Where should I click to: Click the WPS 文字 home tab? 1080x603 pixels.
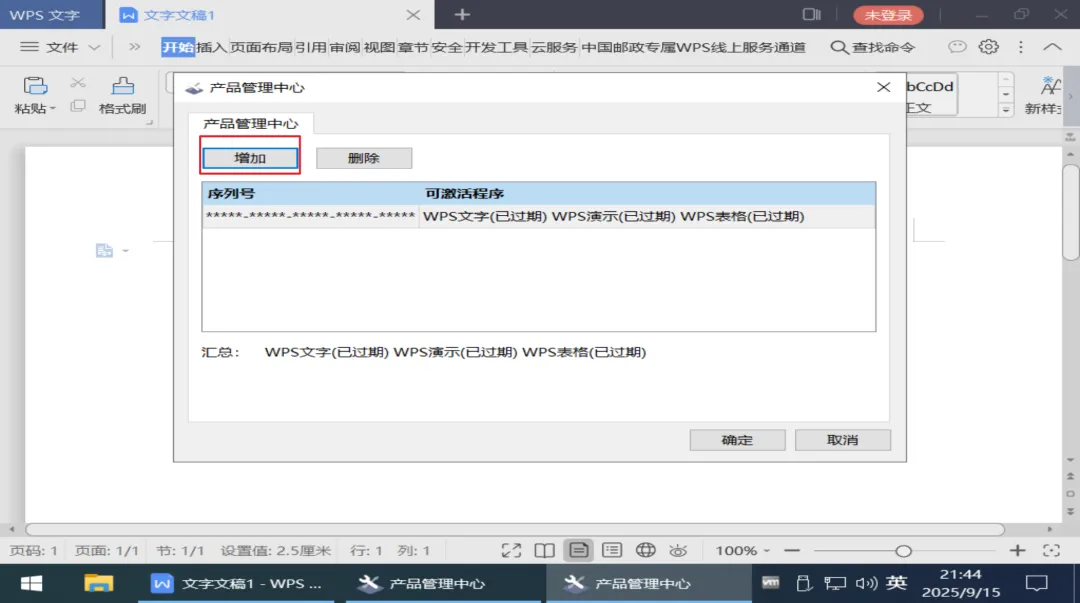click(45, 14)
